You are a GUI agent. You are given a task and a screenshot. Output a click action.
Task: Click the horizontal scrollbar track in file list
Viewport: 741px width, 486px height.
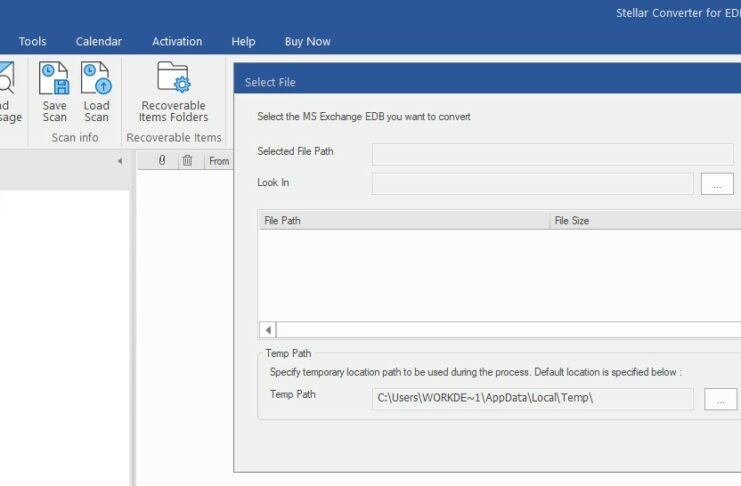pos(508,330)
